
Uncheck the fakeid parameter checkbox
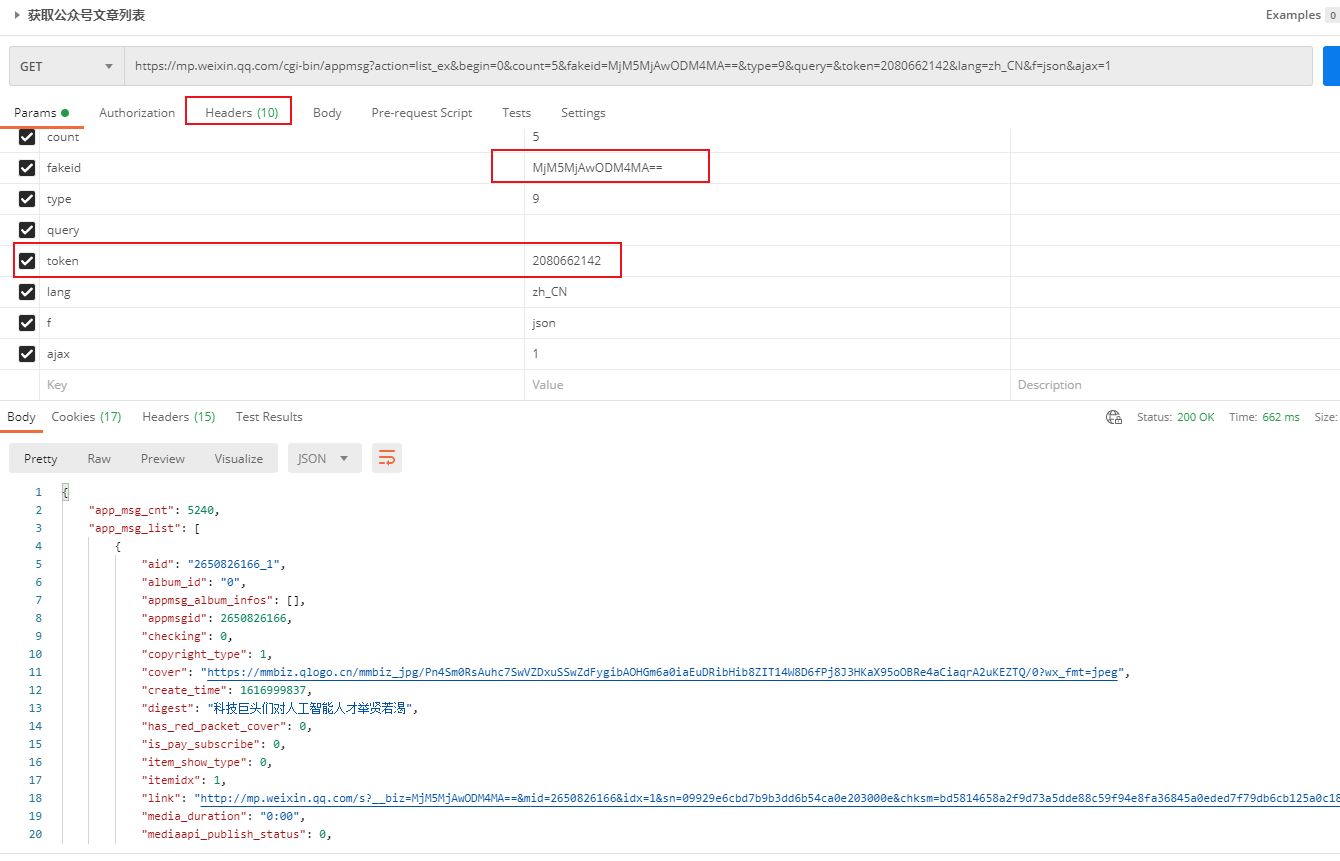(x=27, y=168)
